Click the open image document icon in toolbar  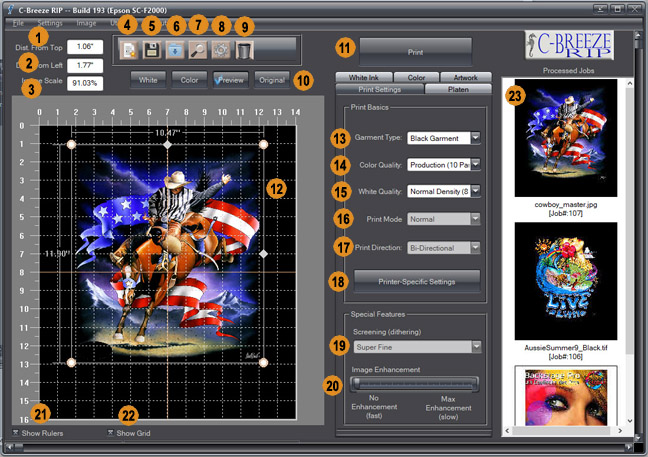coord(129,50)
